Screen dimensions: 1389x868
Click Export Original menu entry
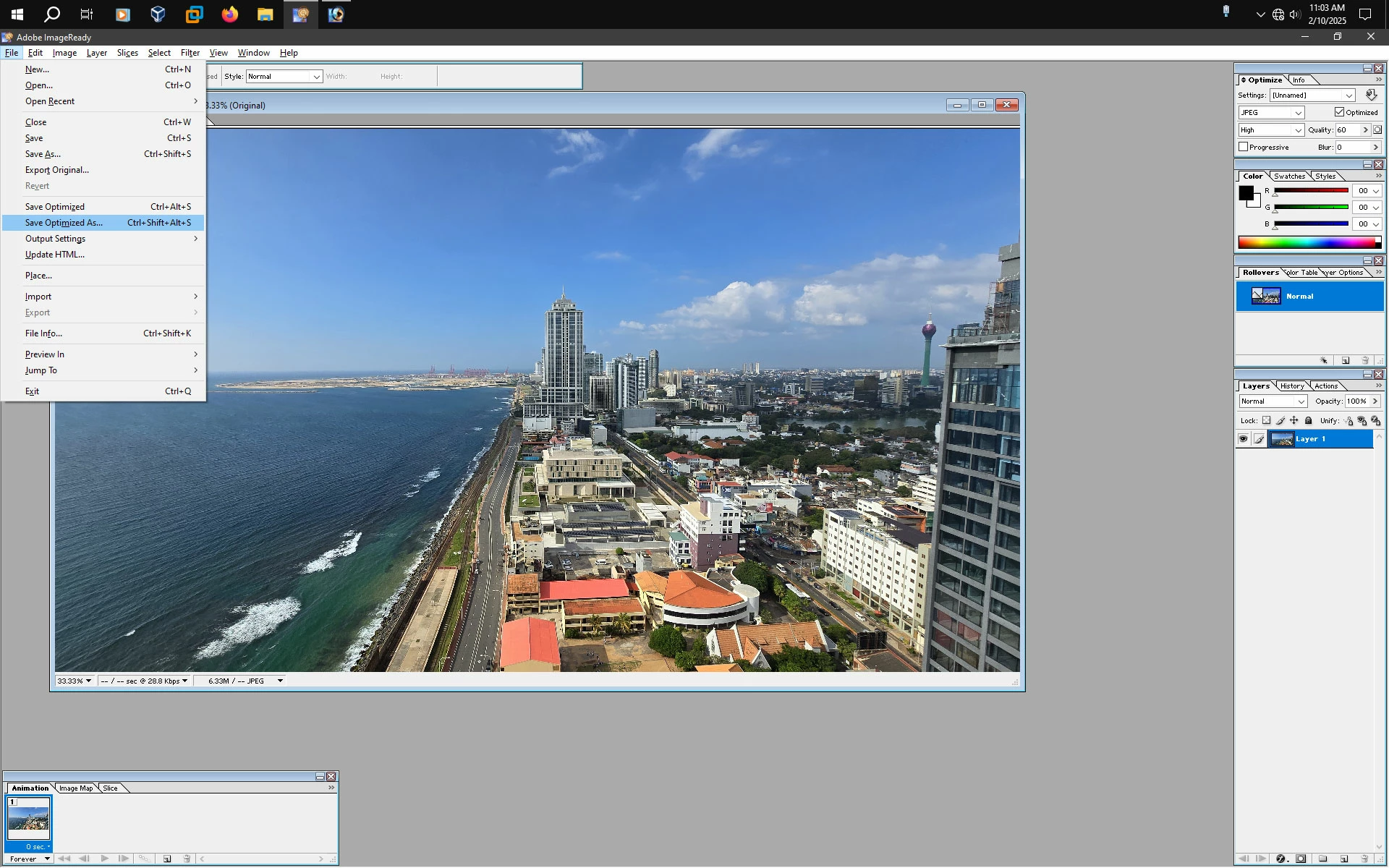(56, 170)
